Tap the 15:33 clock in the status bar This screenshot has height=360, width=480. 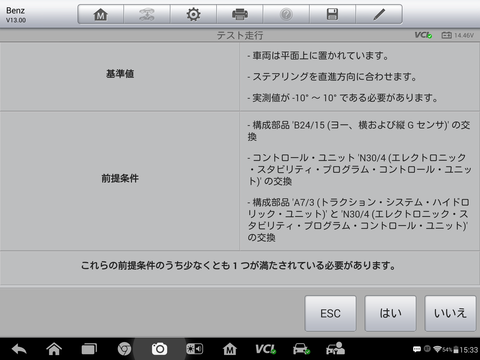coord(469,350)
